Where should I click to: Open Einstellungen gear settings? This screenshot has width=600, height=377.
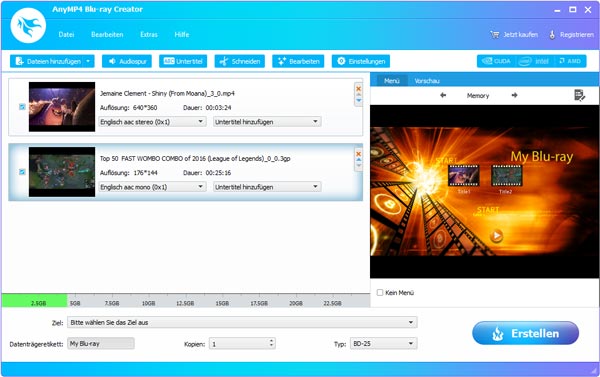361,61
